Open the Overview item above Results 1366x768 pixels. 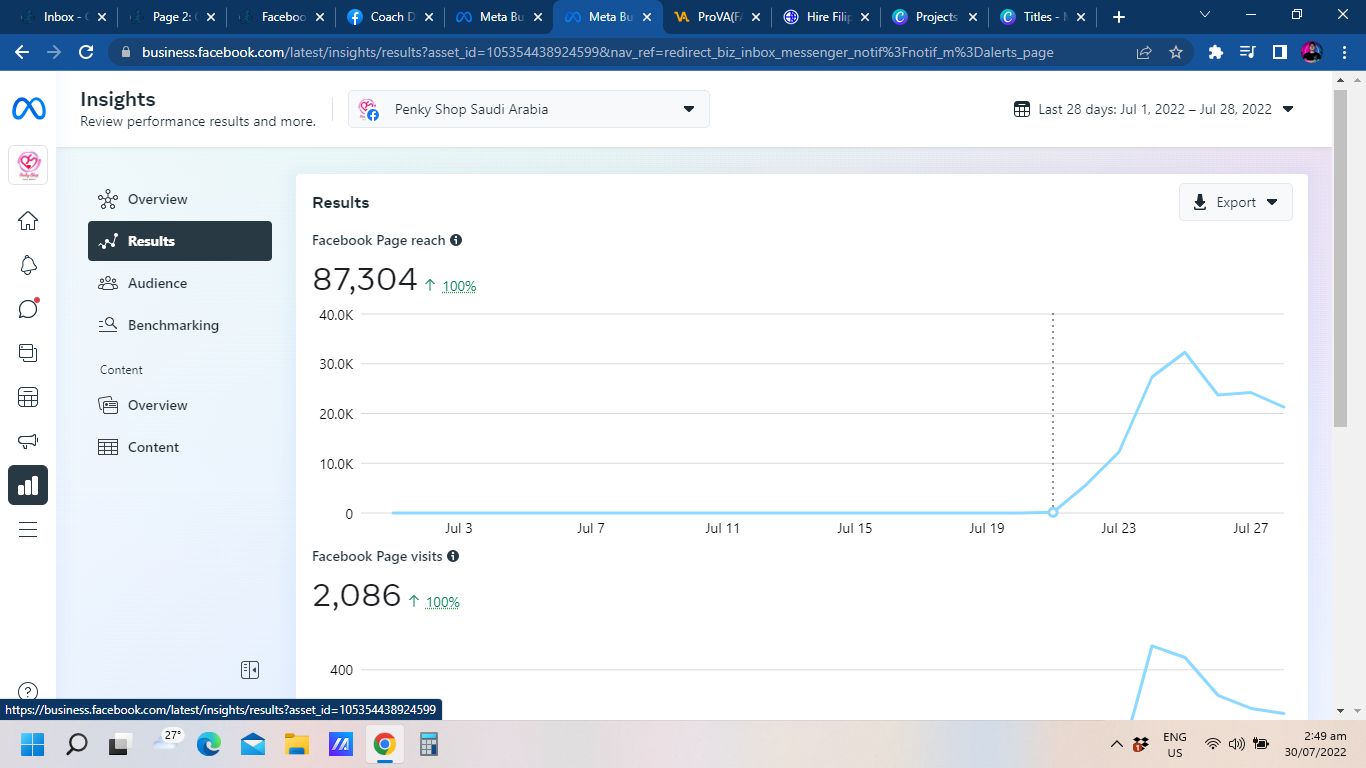coord(180,199)
